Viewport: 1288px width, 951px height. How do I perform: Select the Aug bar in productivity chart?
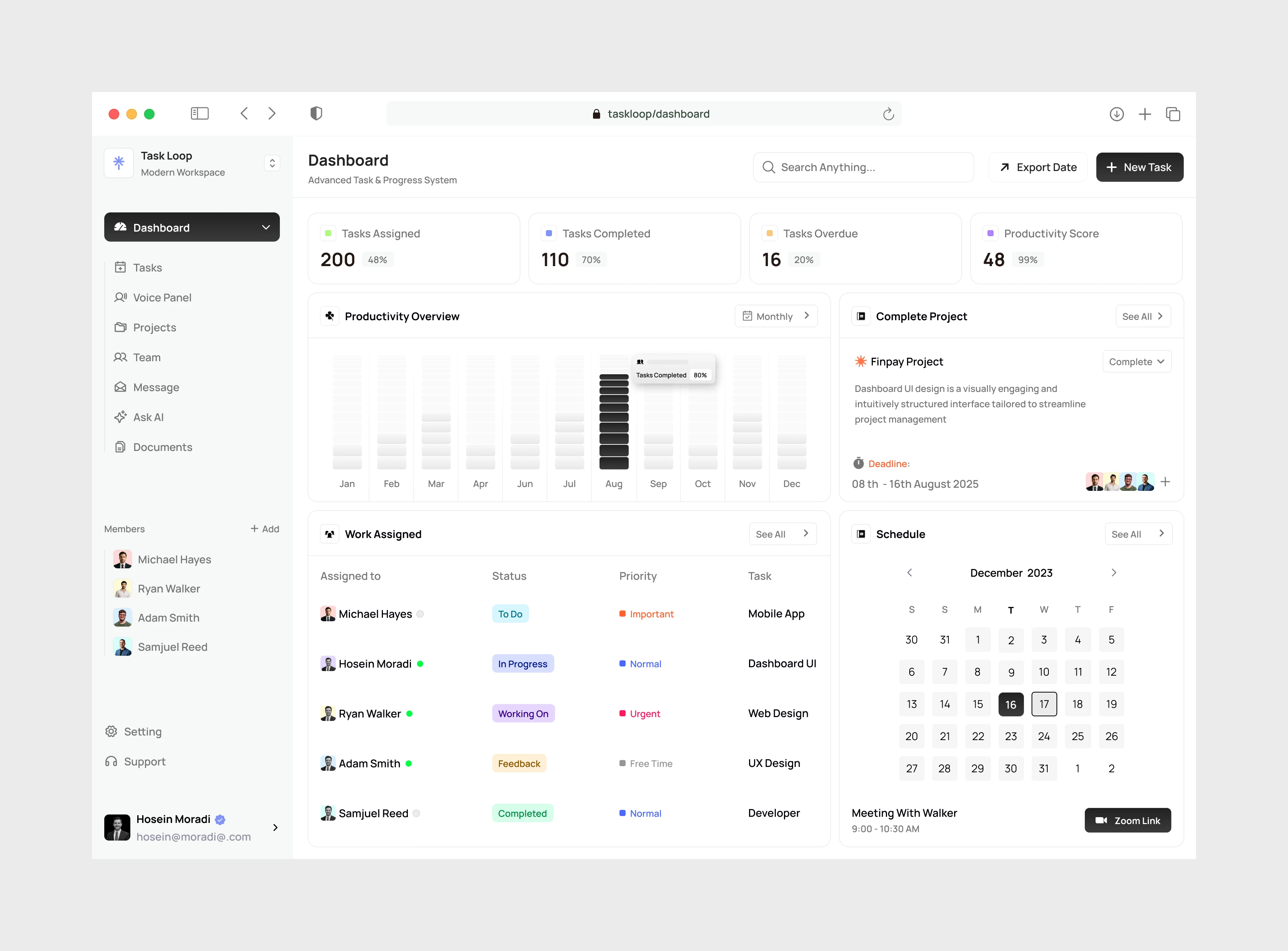pyautogui.click(x=613, y=421)
